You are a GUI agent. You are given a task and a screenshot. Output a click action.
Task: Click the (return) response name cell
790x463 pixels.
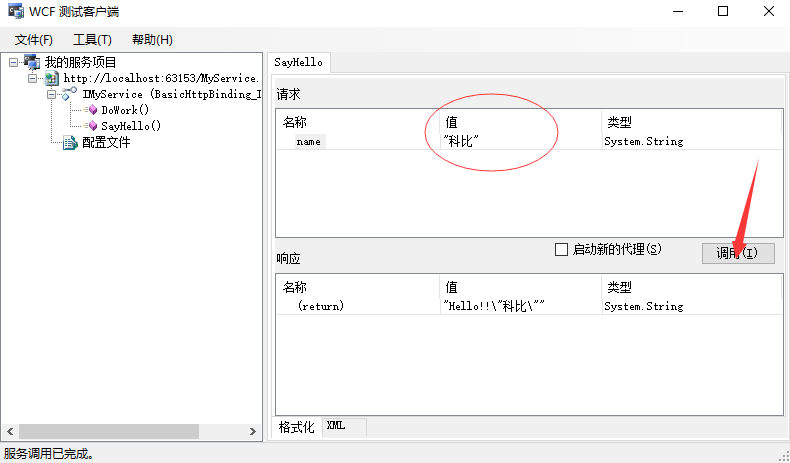320,306
